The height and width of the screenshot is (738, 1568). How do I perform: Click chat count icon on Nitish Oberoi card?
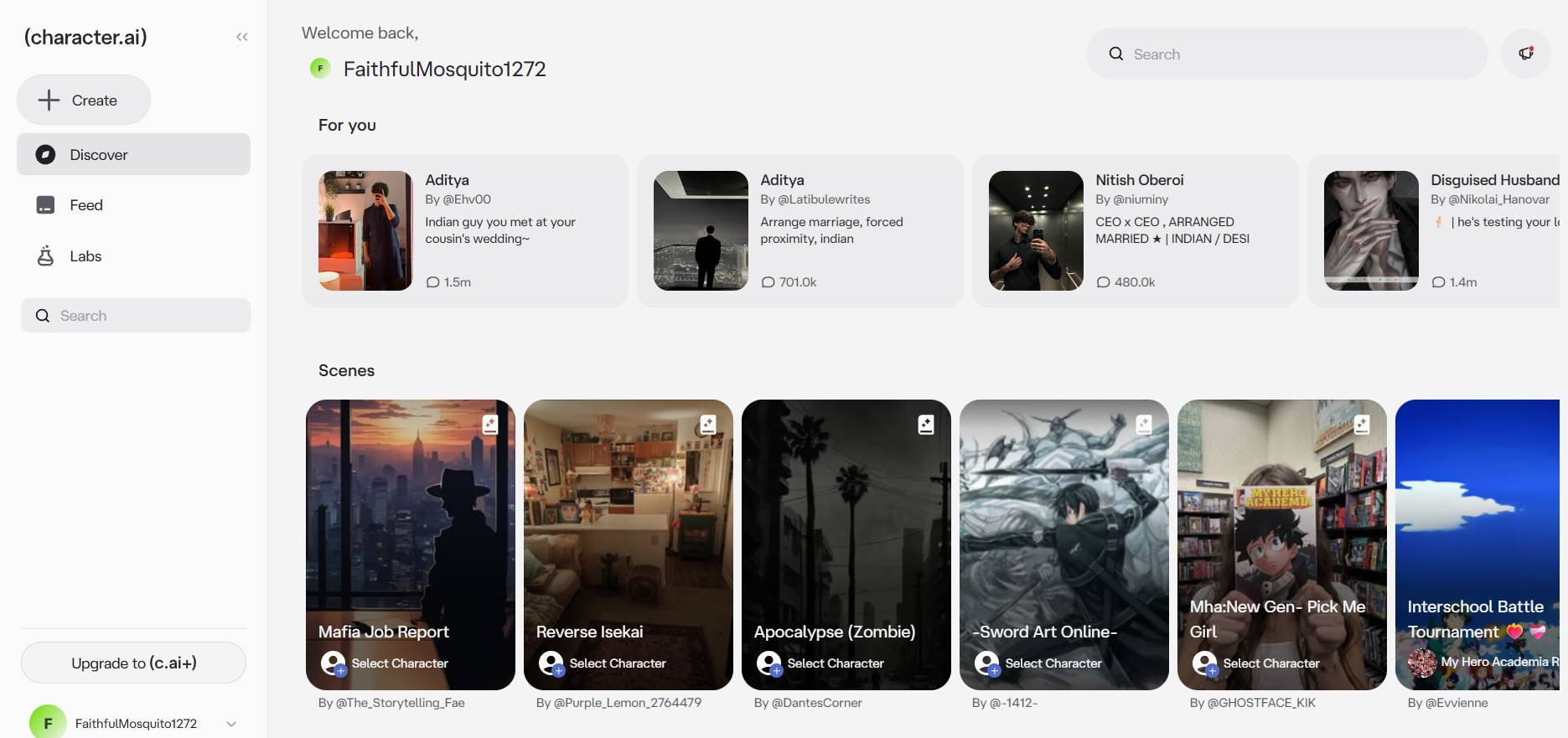(1103, 282)
